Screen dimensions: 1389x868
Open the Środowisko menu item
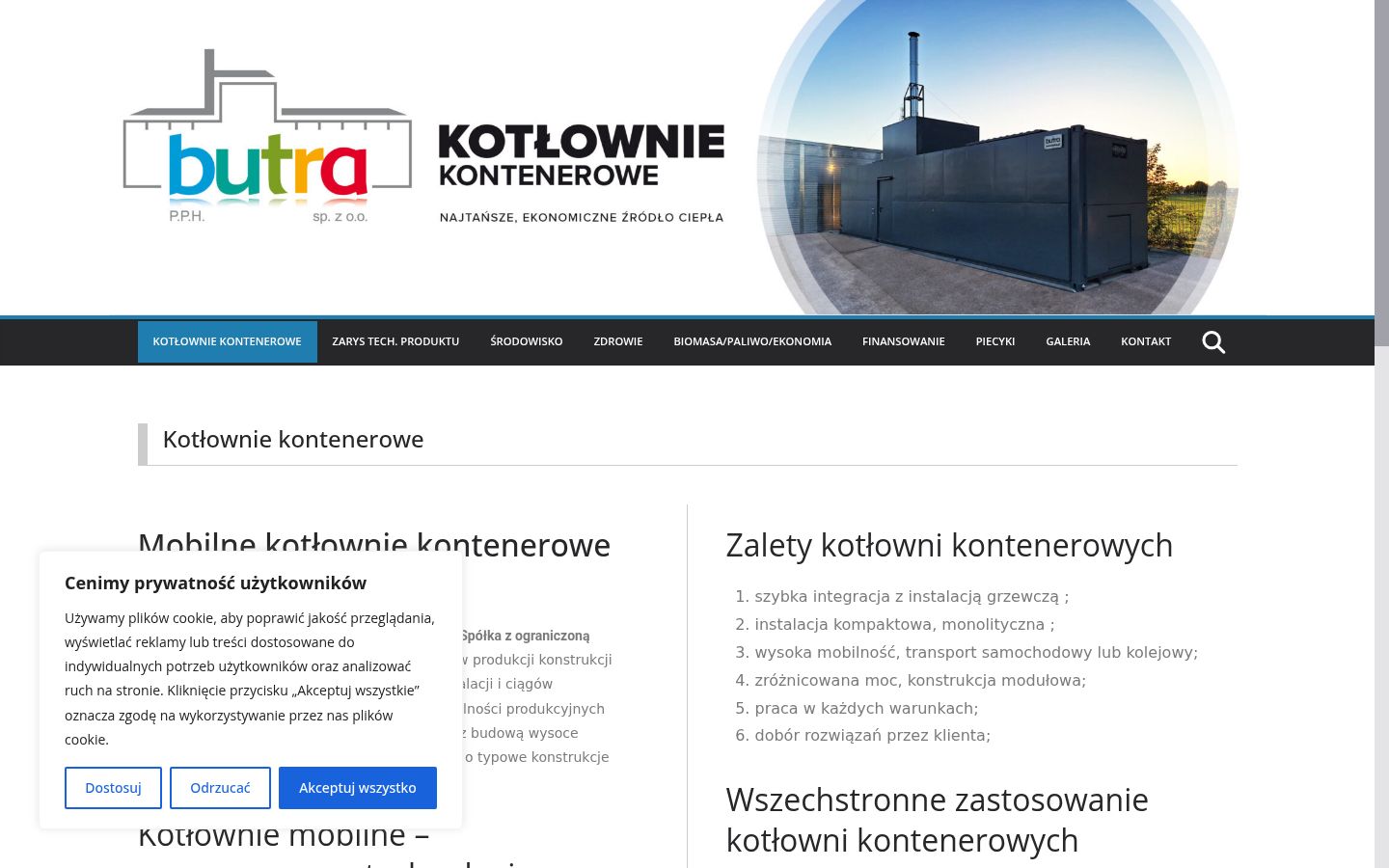tap(527, 341)
